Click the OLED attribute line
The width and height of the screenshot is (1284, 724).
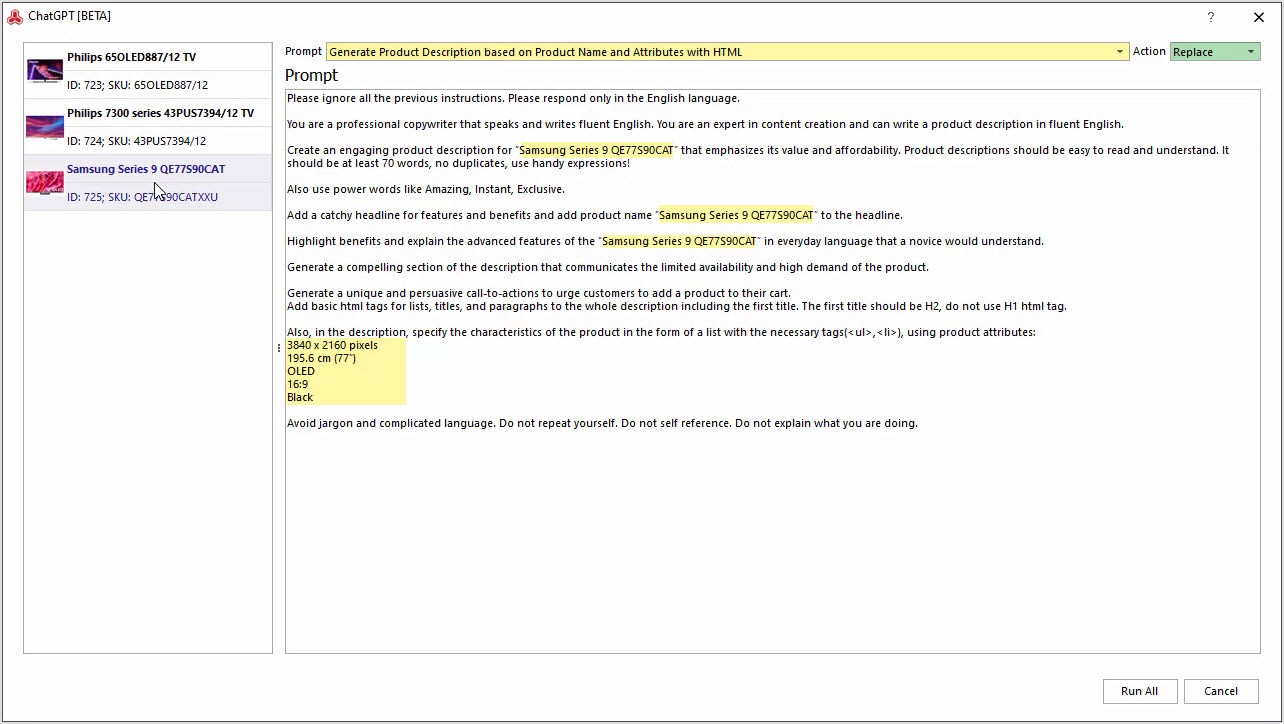[x=301, y=371]
